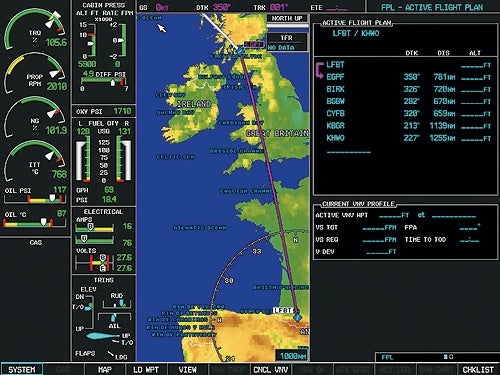Image resolution: width=500 pixels, height=375 pixels.
Task: Click the ITT gauge needle
Action: click(x=50, y=155)
